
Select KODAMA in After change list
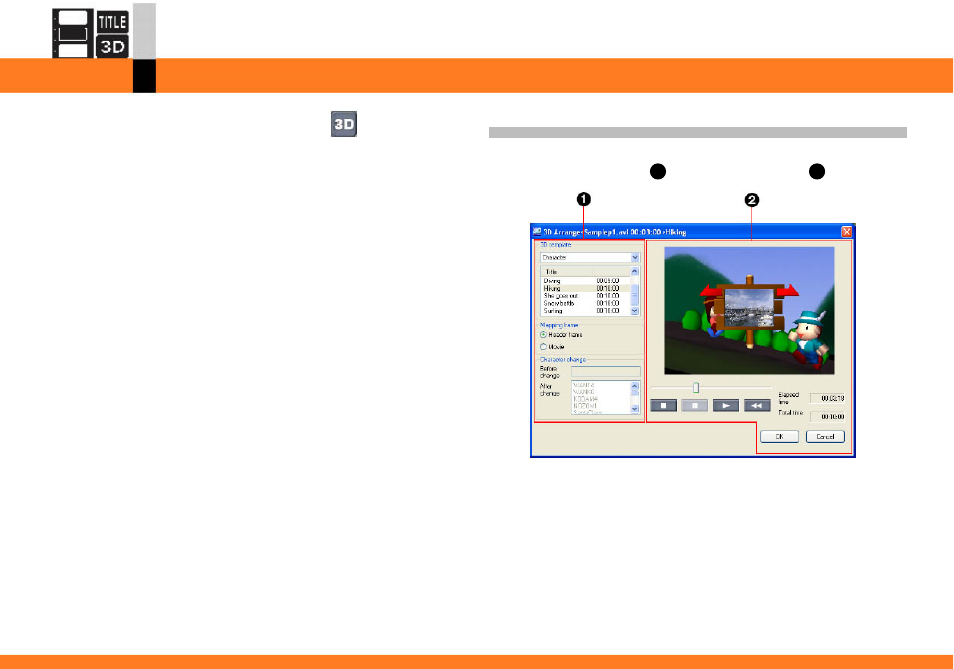pos(601,399)
